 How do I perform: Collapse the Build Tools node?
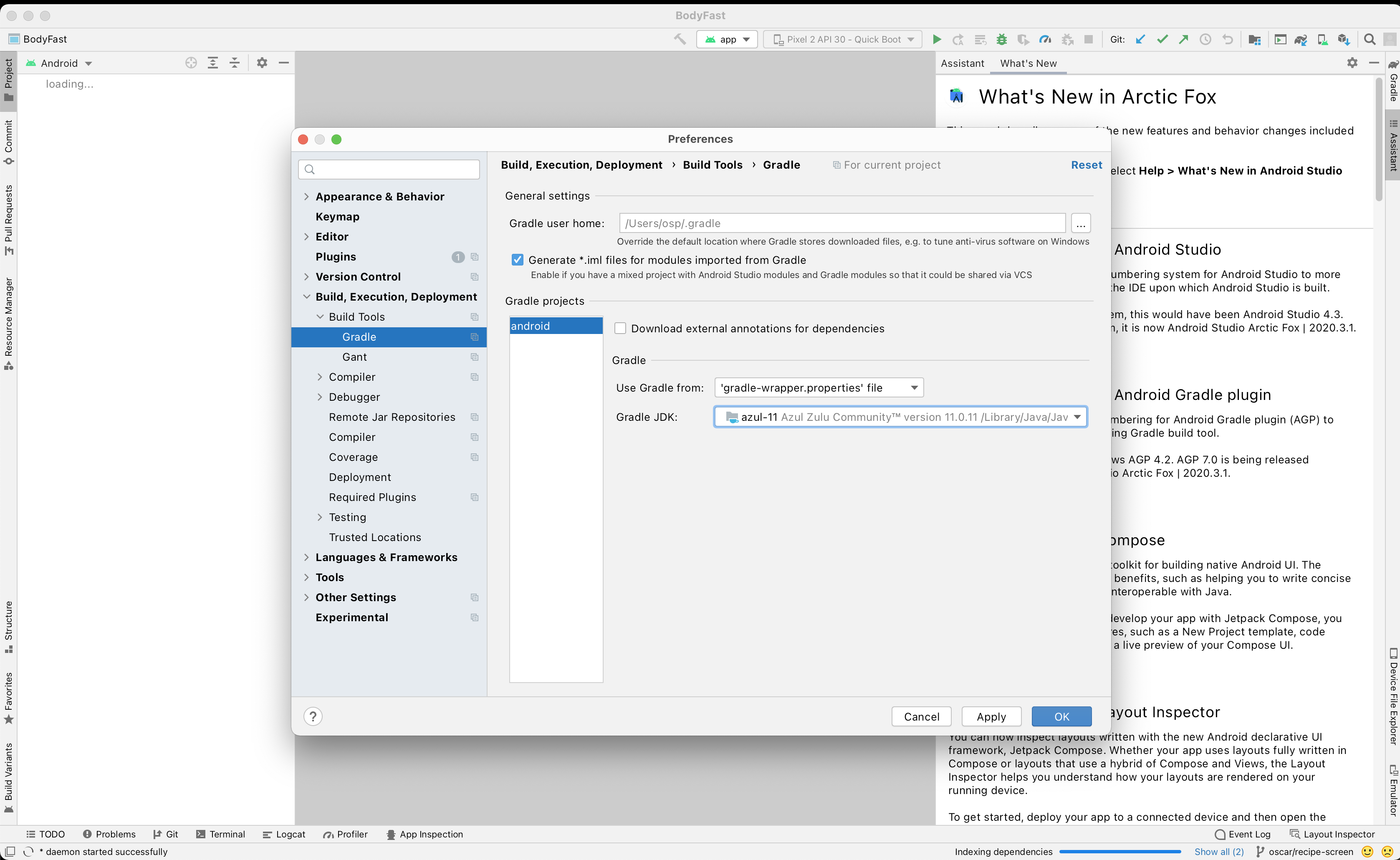pyautogui.click(x=320, y=316)
